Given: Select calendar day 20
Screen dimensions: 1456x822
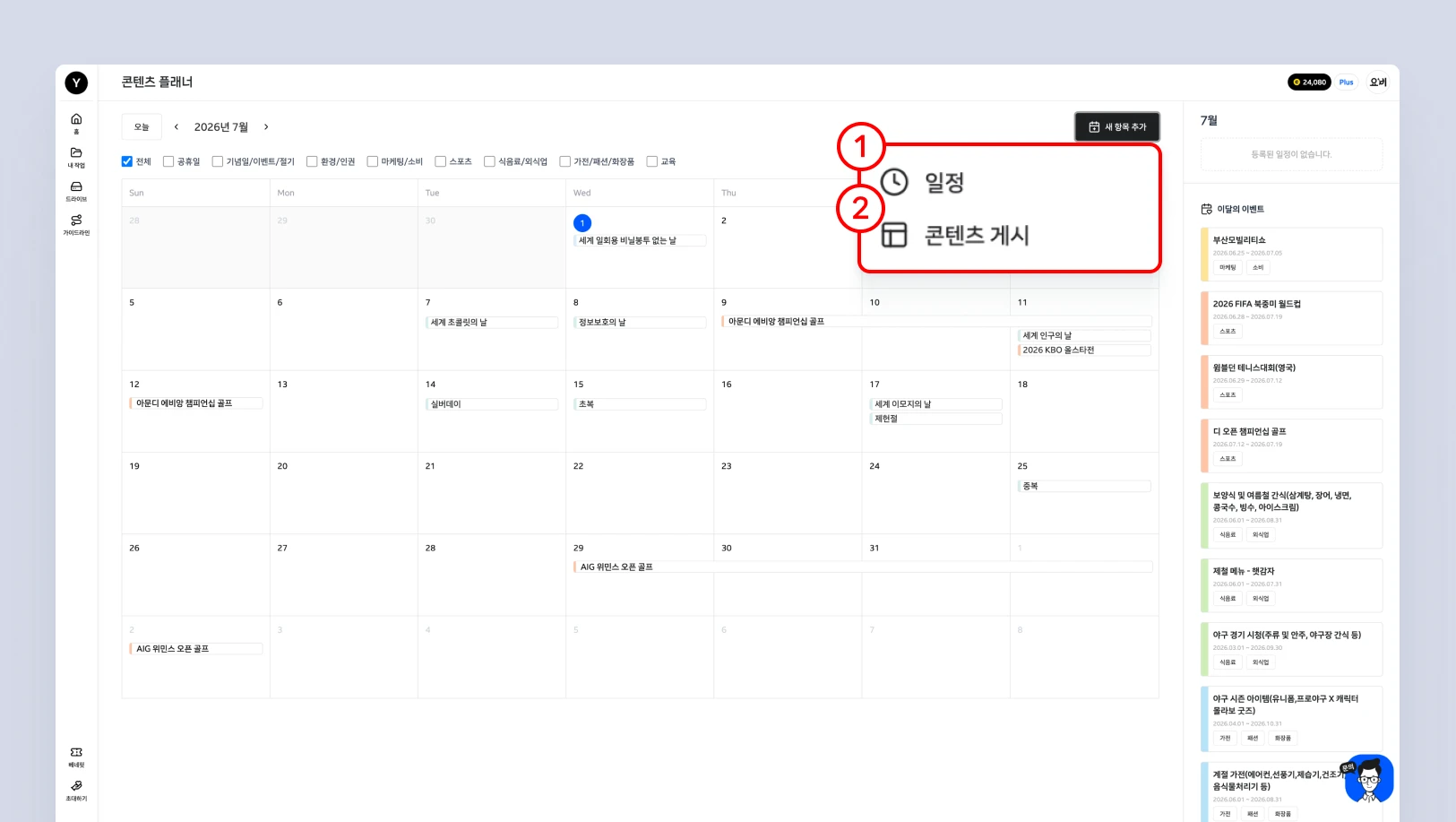Looking at the screenshot, I should tap(282, 466).
